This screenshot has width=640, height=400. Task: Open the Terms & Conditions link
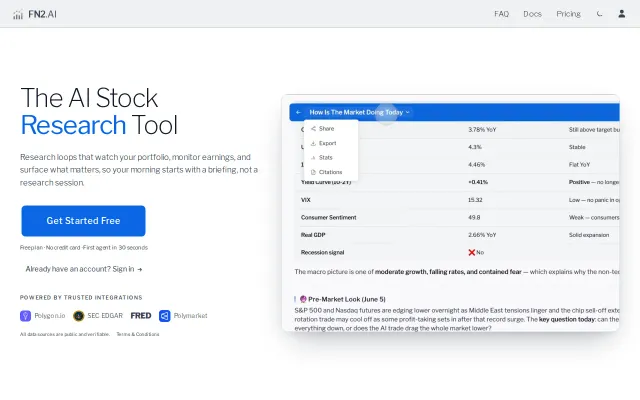[x=138, y=334]
